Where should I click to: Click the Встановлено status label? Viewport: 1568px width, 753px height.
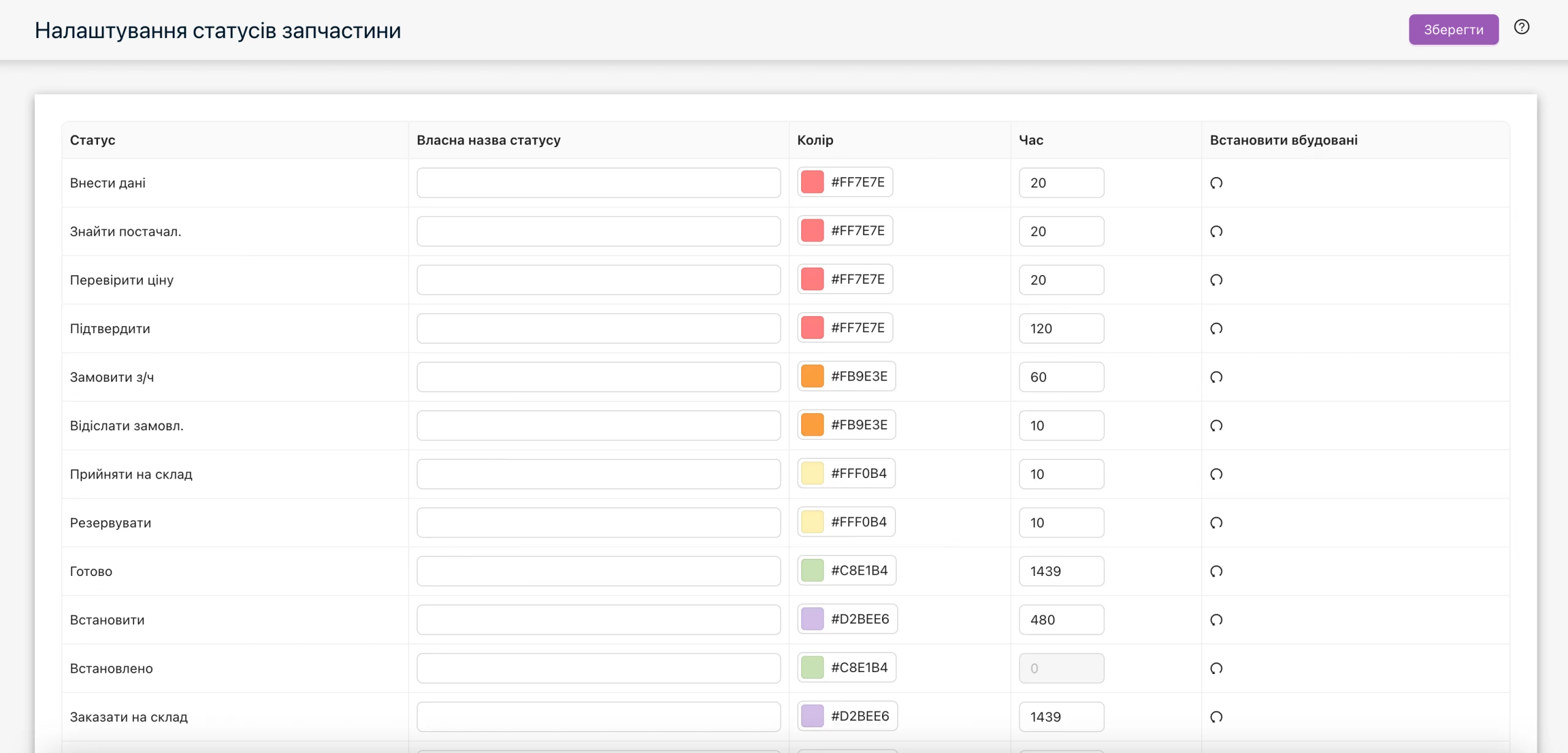(111, 668)
